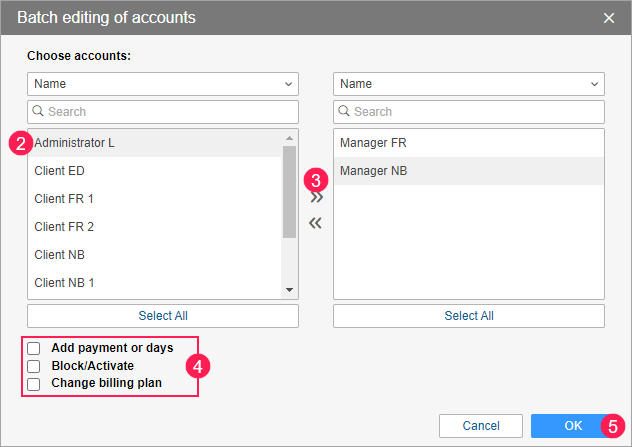
Task: Check the Change billing plan option
Action: [x=34, y=383]
